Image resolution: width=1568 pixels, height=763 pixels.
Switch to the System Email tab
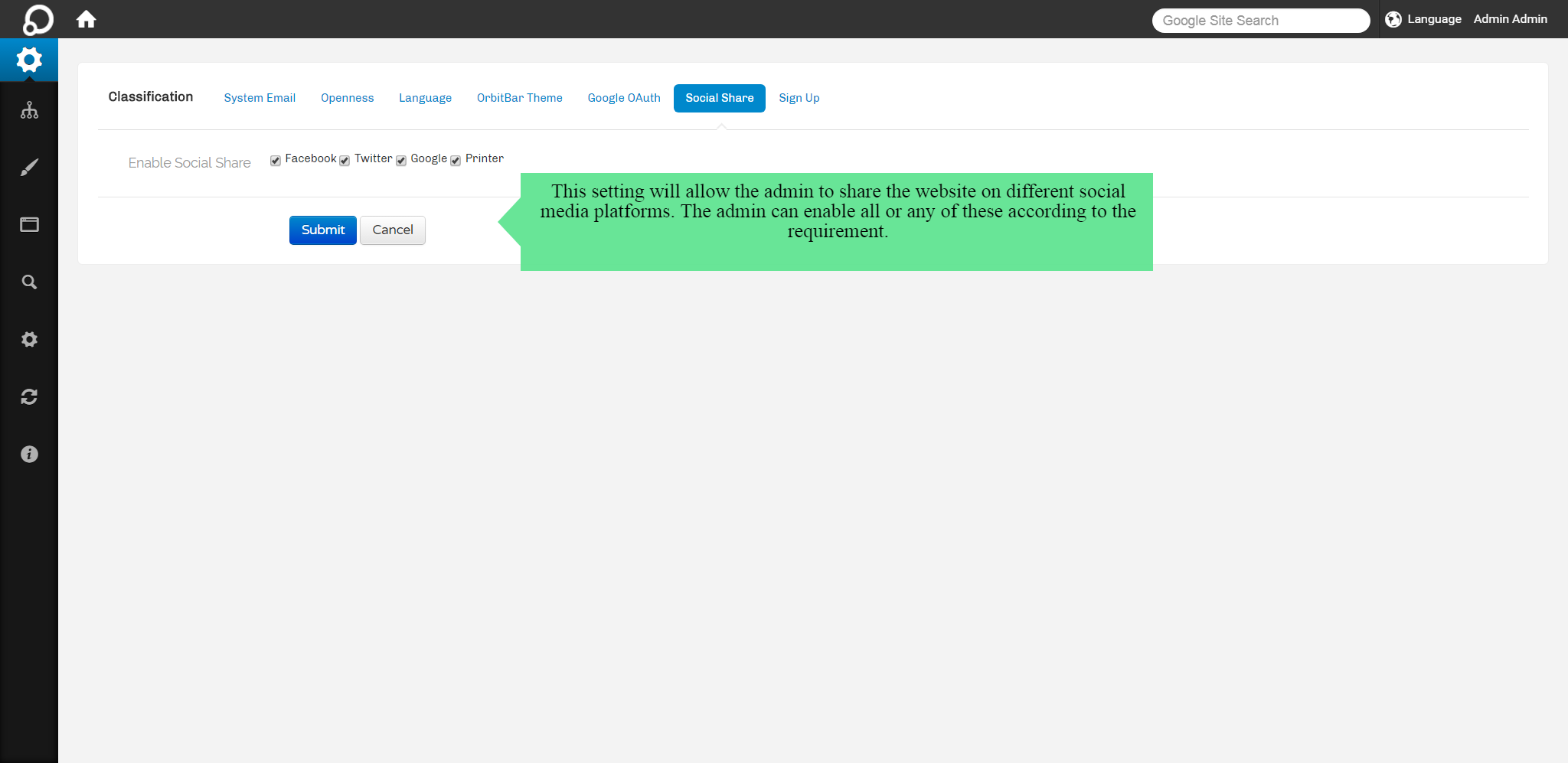point(260,98)
